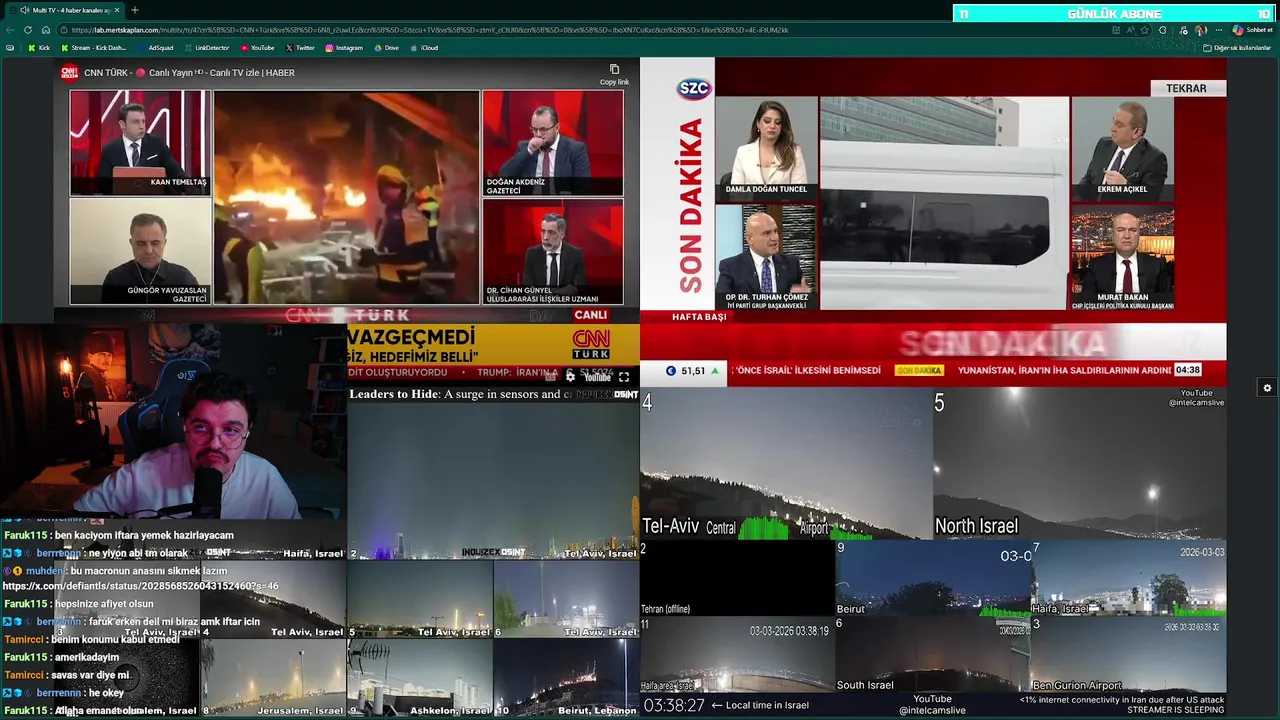Screen dimensions: 1280x720
Task: Click the GÜNLÜK ABONE counter bar
Action: pyautogui.click(x=1114, y=13)
